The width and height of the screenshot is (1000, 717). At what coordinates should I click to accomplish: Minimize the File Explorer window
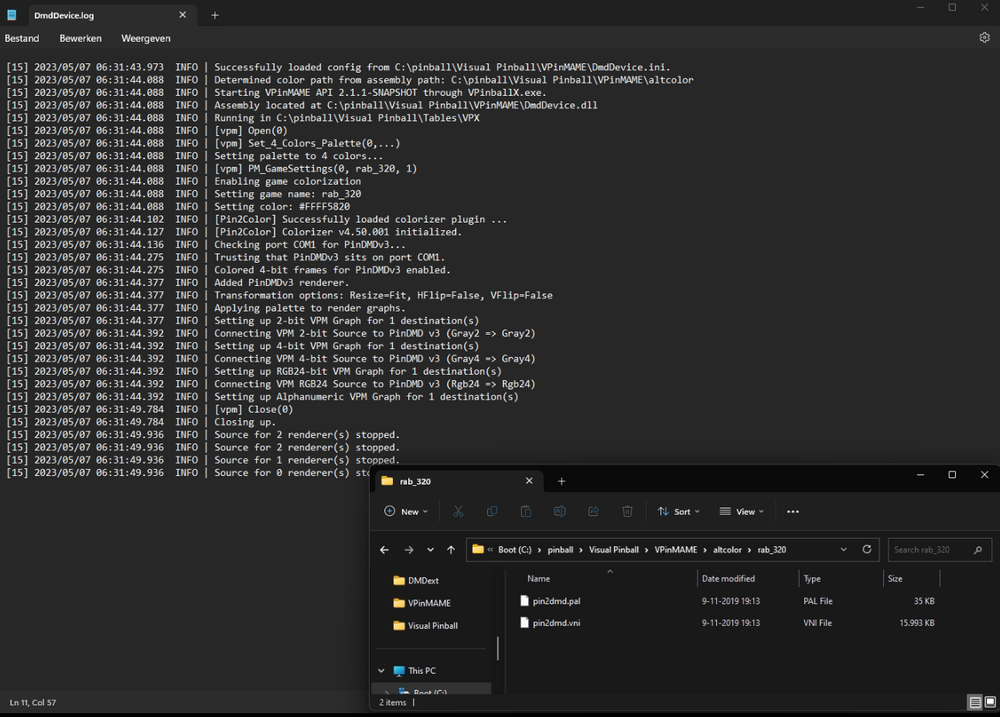click(x=920, y=475)
